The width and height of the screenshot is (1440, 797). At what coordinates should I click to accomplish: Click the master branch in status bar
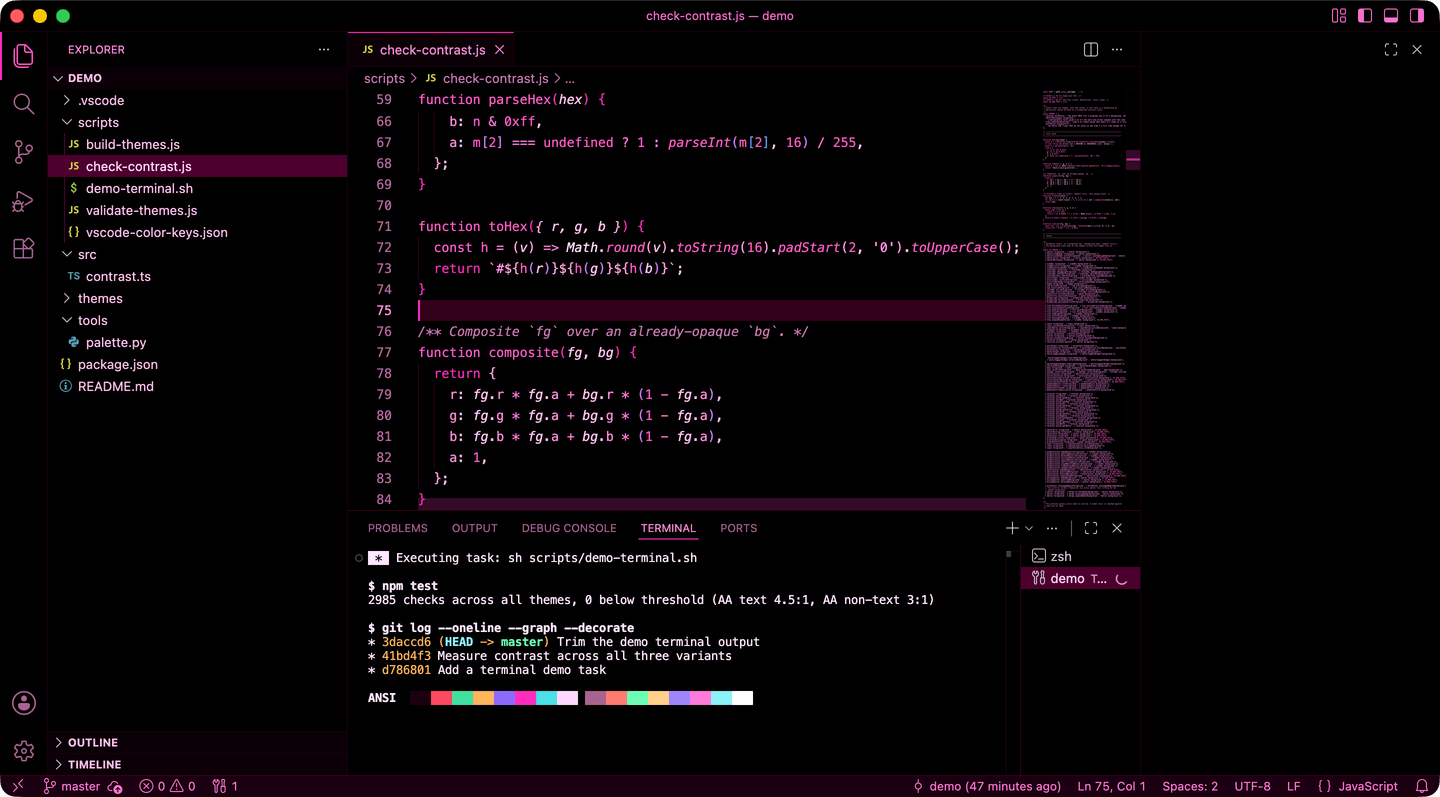pyautogui.click(x=71, y=786)
